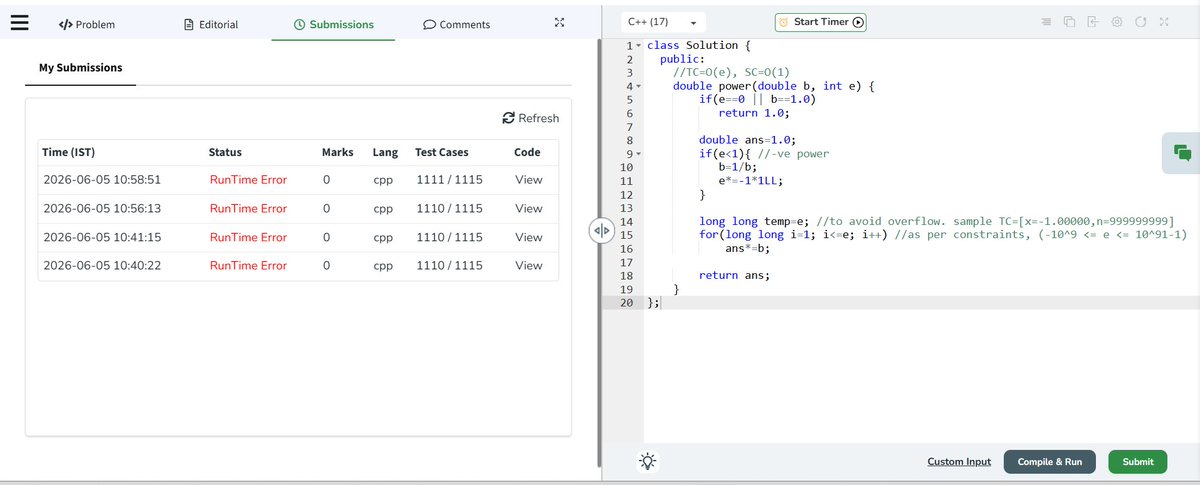This screenshot has height=485, width=1200.
Task: Click the 1111 / 1115 test cases cell
Action: 449,180
